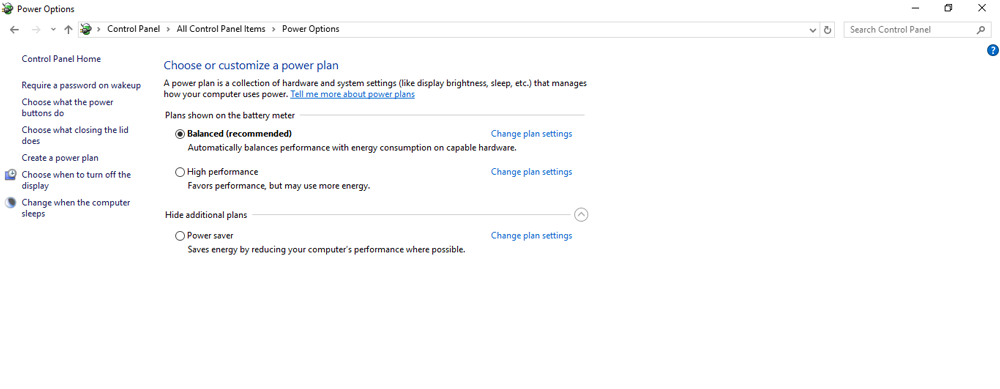The width and height of the screenshot is (1000, 389).
Task: Collapse additional plans with round chevron
Action: click(581, 215)
